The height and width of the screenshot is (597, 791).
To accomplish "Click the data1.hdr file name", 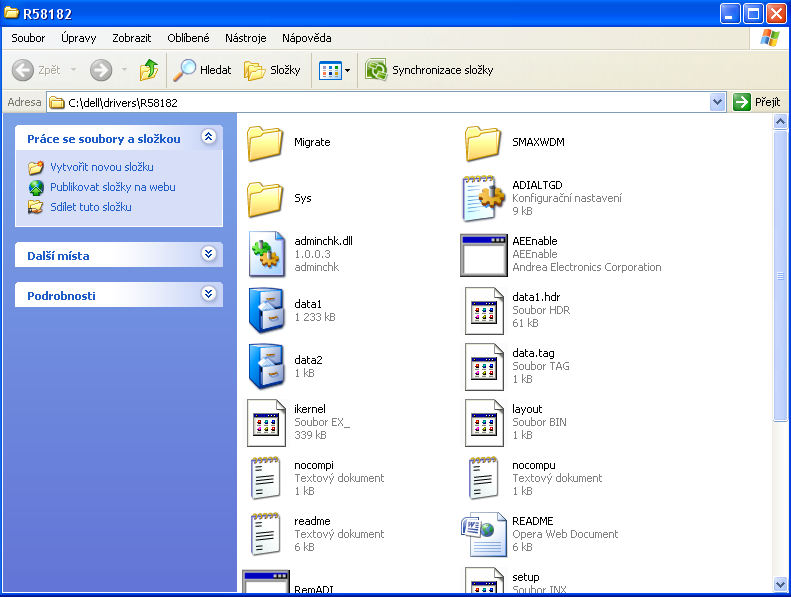I will tap(536, 297).
